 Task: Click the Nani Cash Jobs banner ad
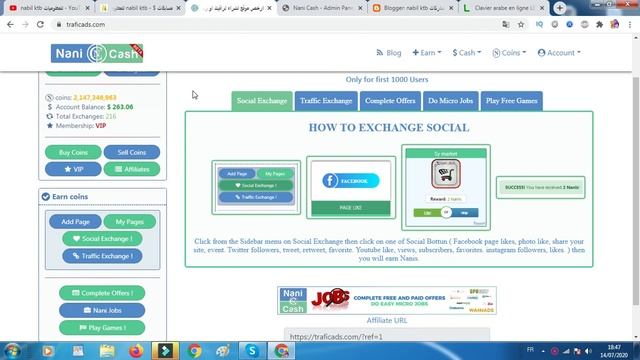[x=387, y=300]
